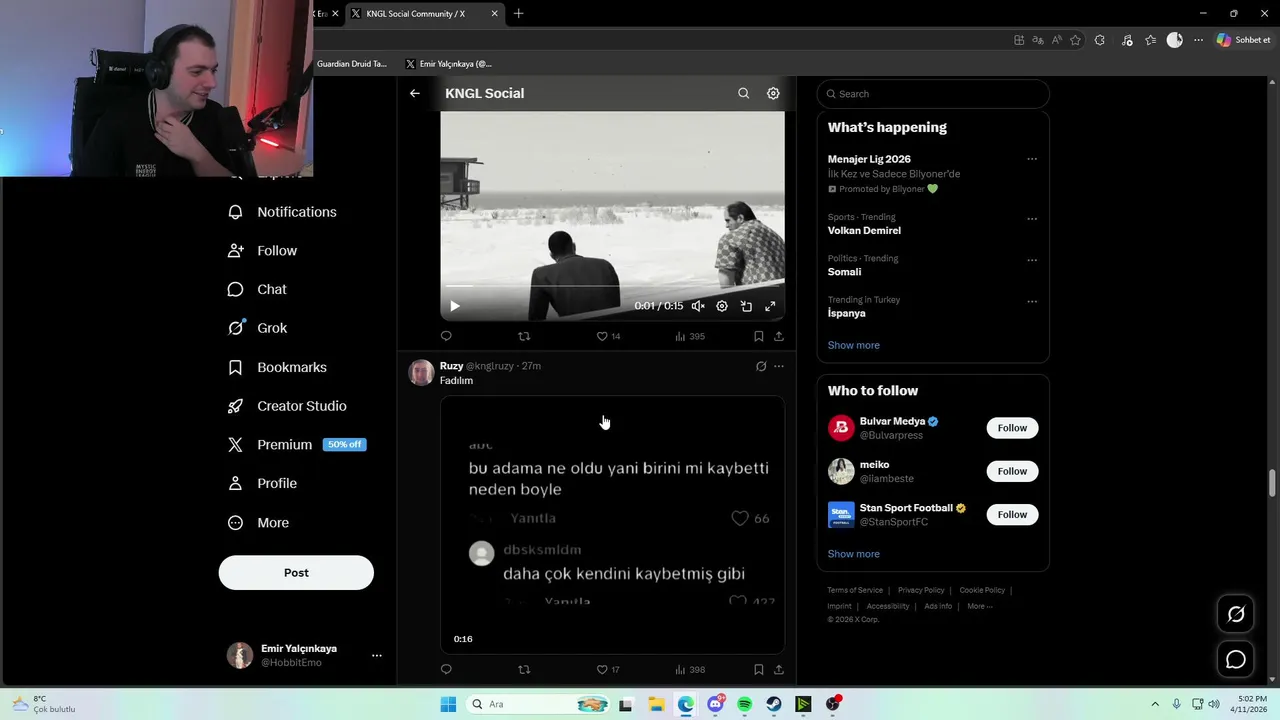Open Grok actions on Ruzy's post
Viewport: 1280px width, 720px height.
click(x=761, y=366)
